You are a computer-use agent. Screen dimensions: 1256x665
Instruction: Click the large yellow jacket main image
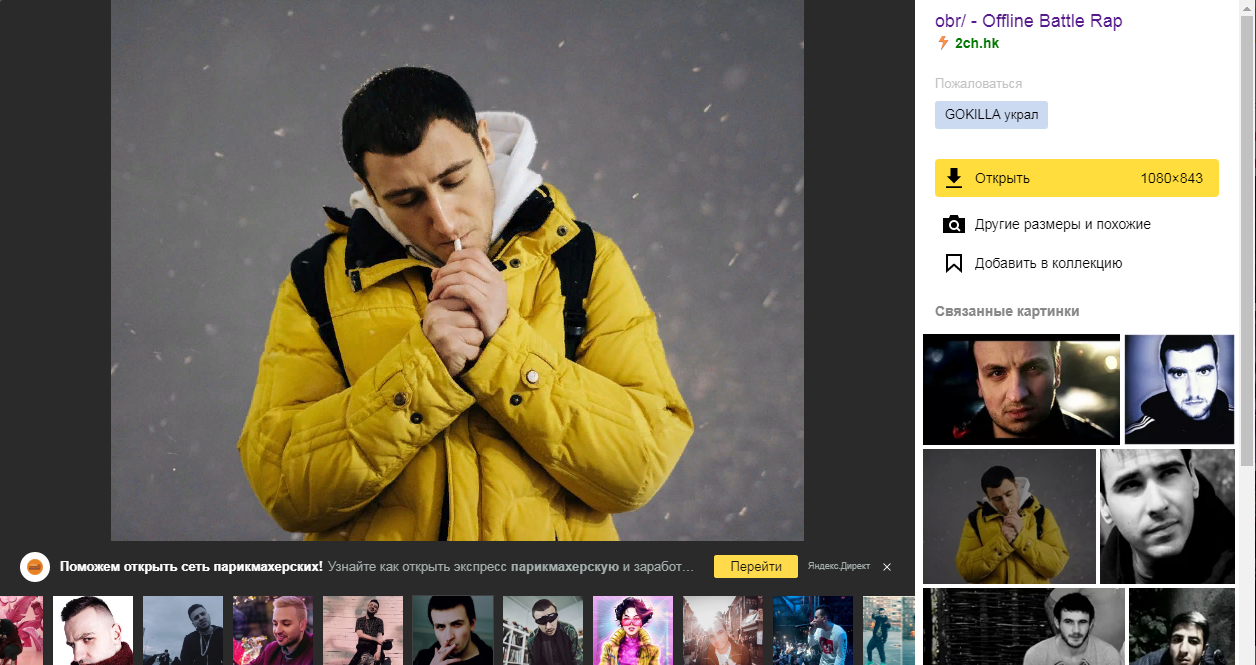pos(457,270)
